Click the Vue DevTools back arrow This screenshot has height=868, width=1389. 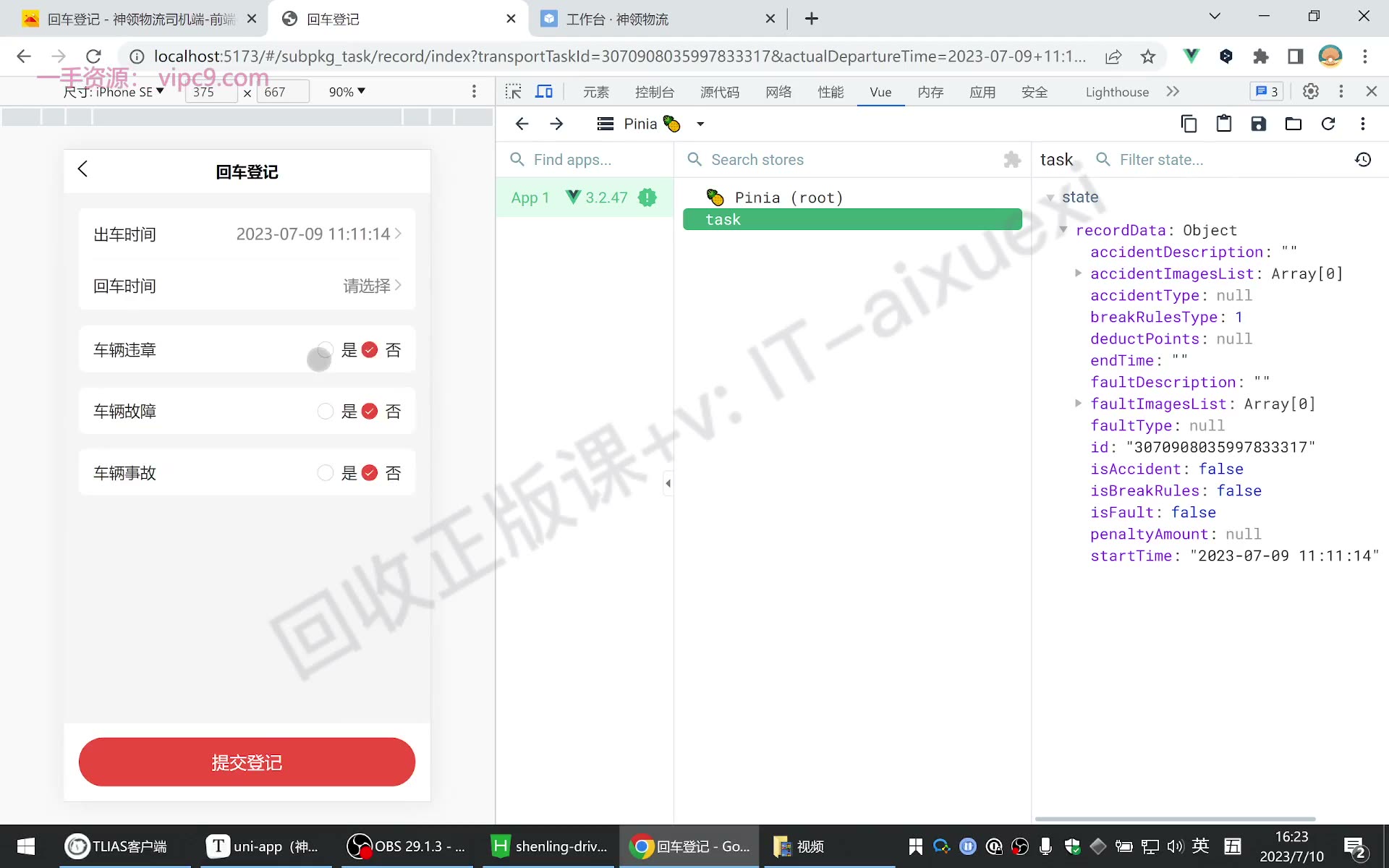[522, 124]
